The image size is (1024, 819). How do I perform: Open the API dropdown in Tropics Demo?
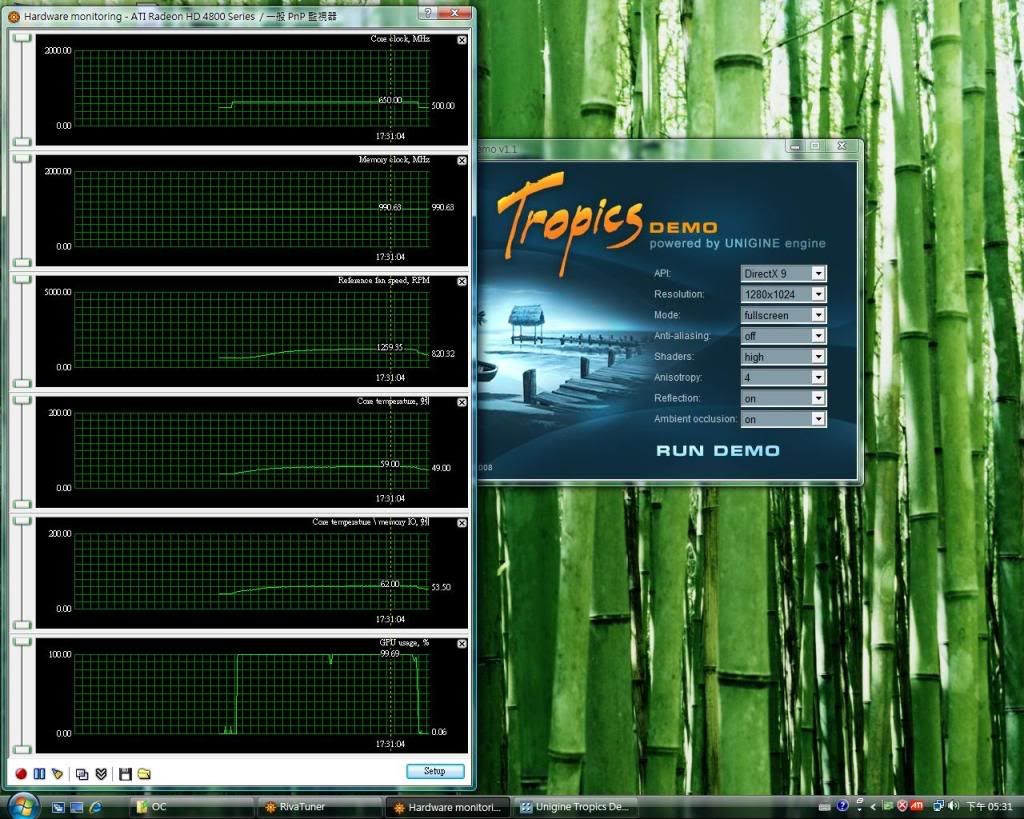click(x=783, y=273)
